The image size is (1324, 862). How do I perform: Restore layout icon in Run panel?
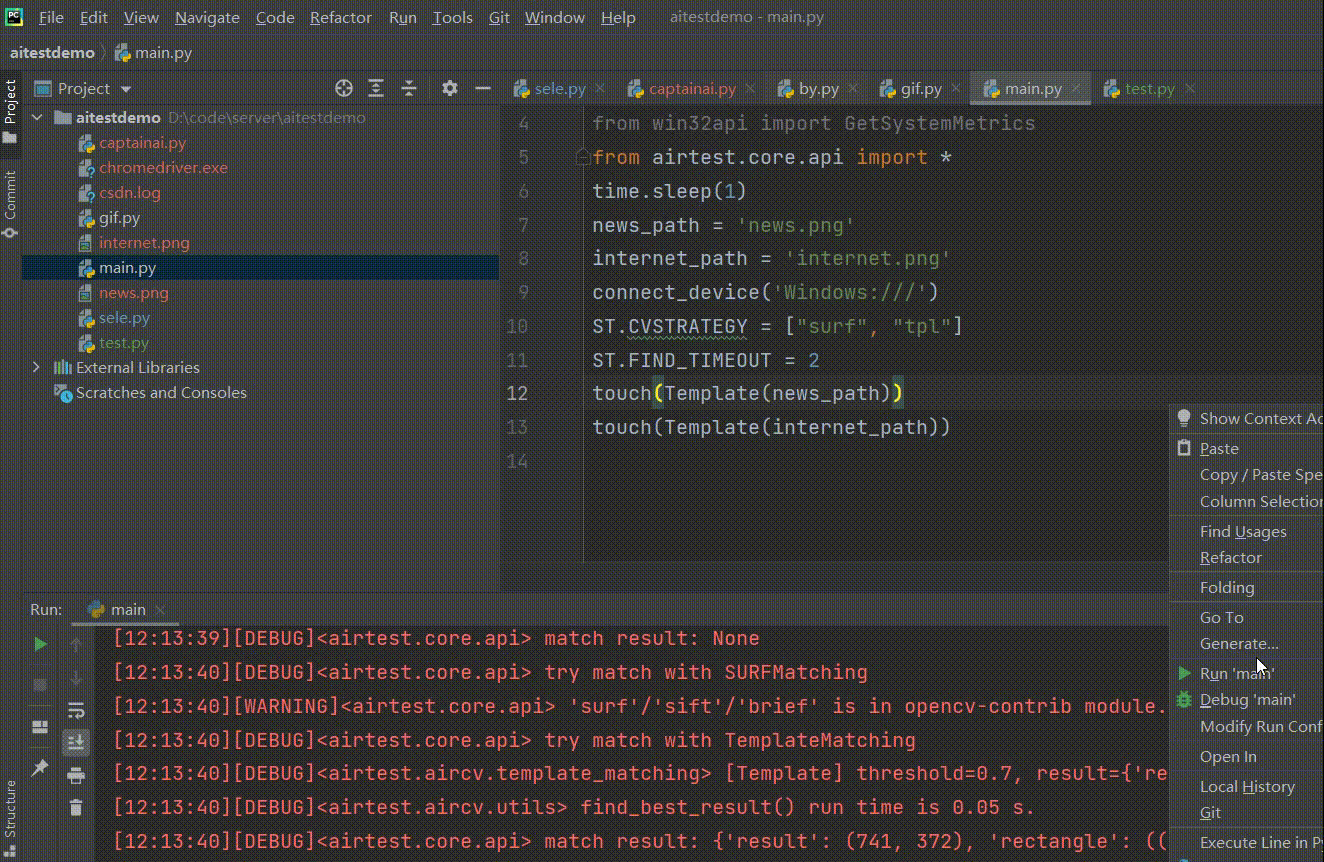(40, 726)
